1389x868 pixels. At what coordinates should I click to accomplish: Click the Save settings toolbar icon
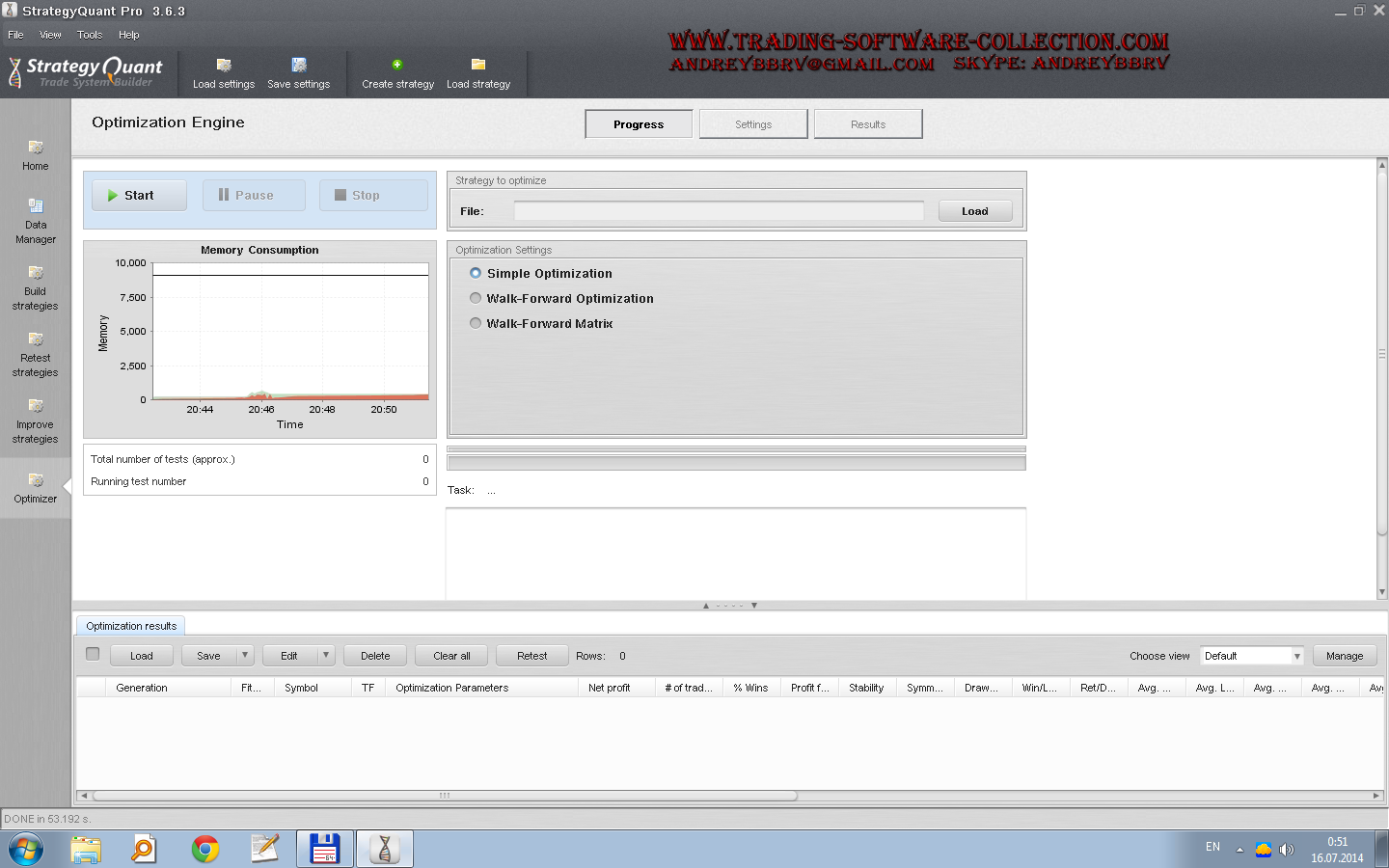(x=299, y=66)
